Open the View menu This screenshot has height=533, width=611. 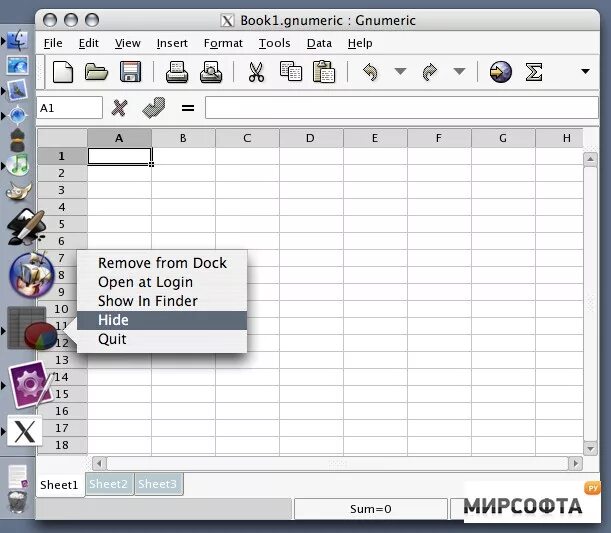coord(127,43)
